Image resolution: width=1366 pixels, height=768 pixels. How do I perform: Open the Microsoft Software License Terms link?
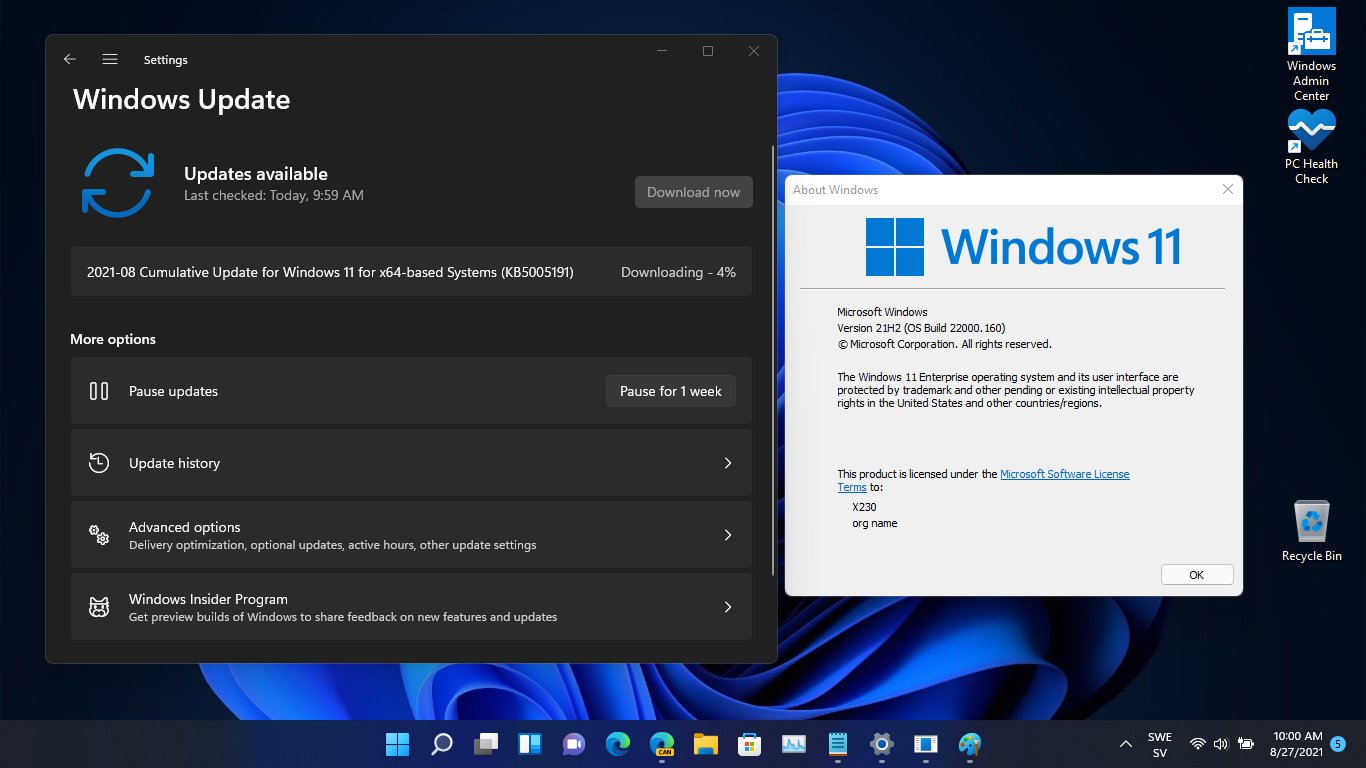[x=1065, y=473]
